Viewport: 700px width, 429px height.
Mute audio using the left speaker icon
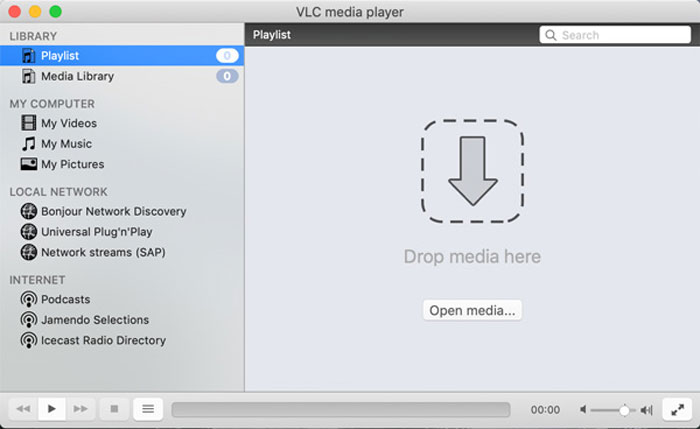click(583, 409)
